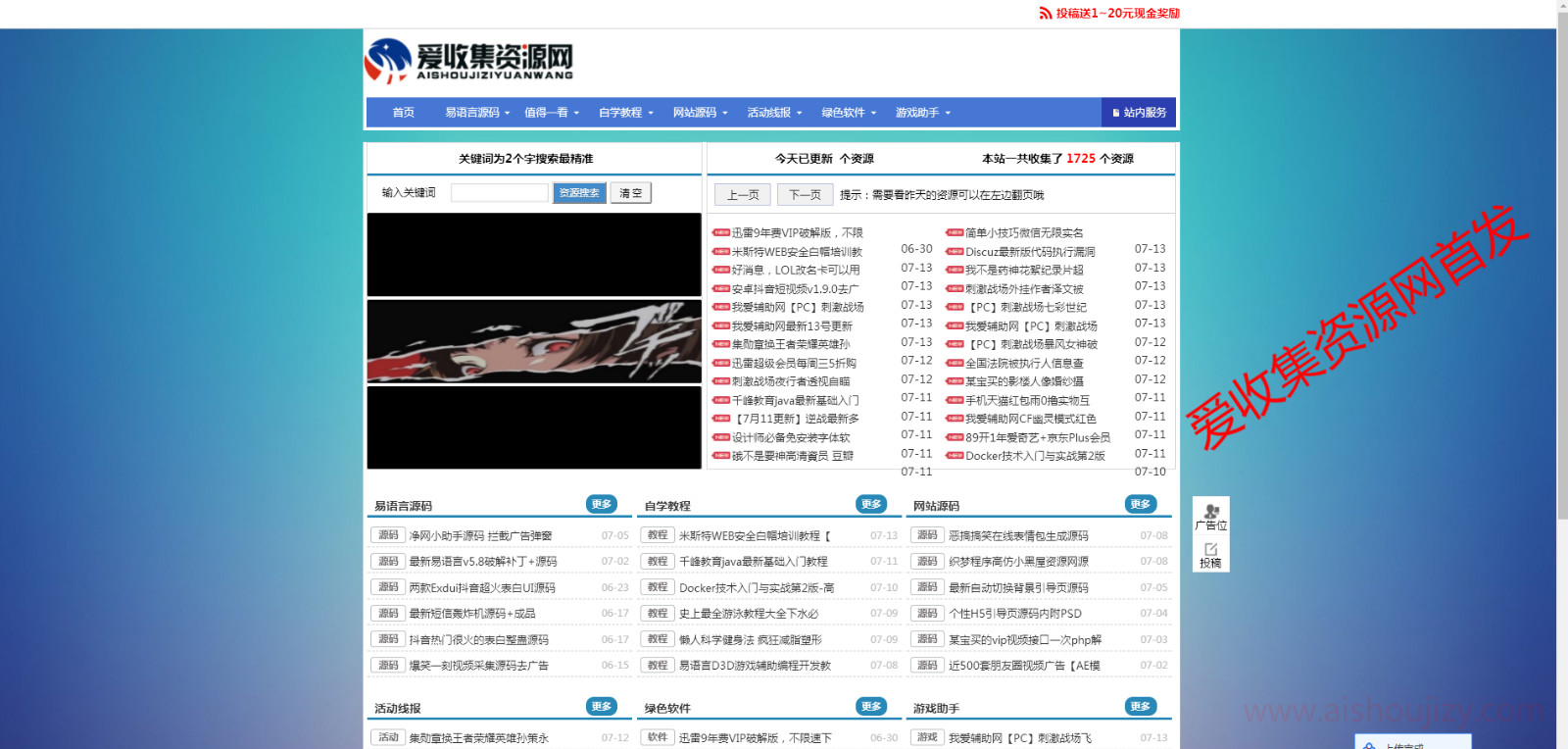Click the 下一页 next page button
The width and height of the screenshot is (1568, 749).
coord(805,195)
